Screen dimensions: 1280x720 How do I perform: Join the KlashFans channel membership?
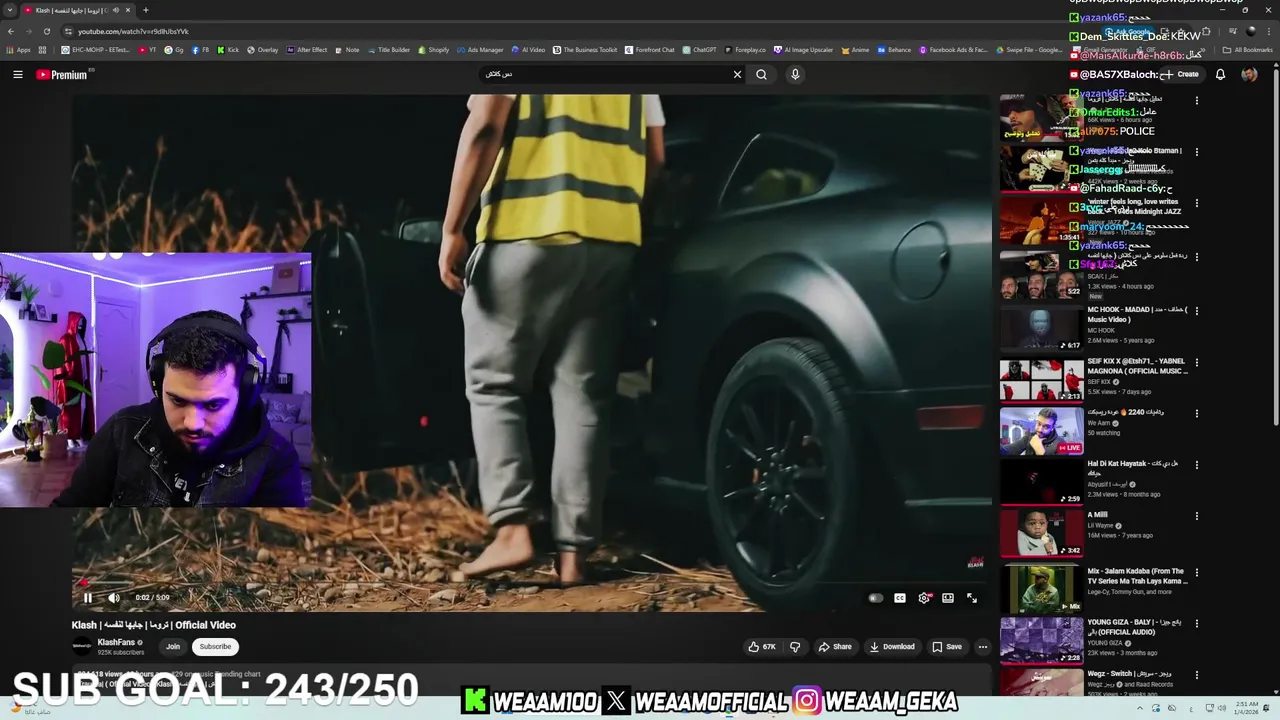pyautogui.click(x=173, y=647)
